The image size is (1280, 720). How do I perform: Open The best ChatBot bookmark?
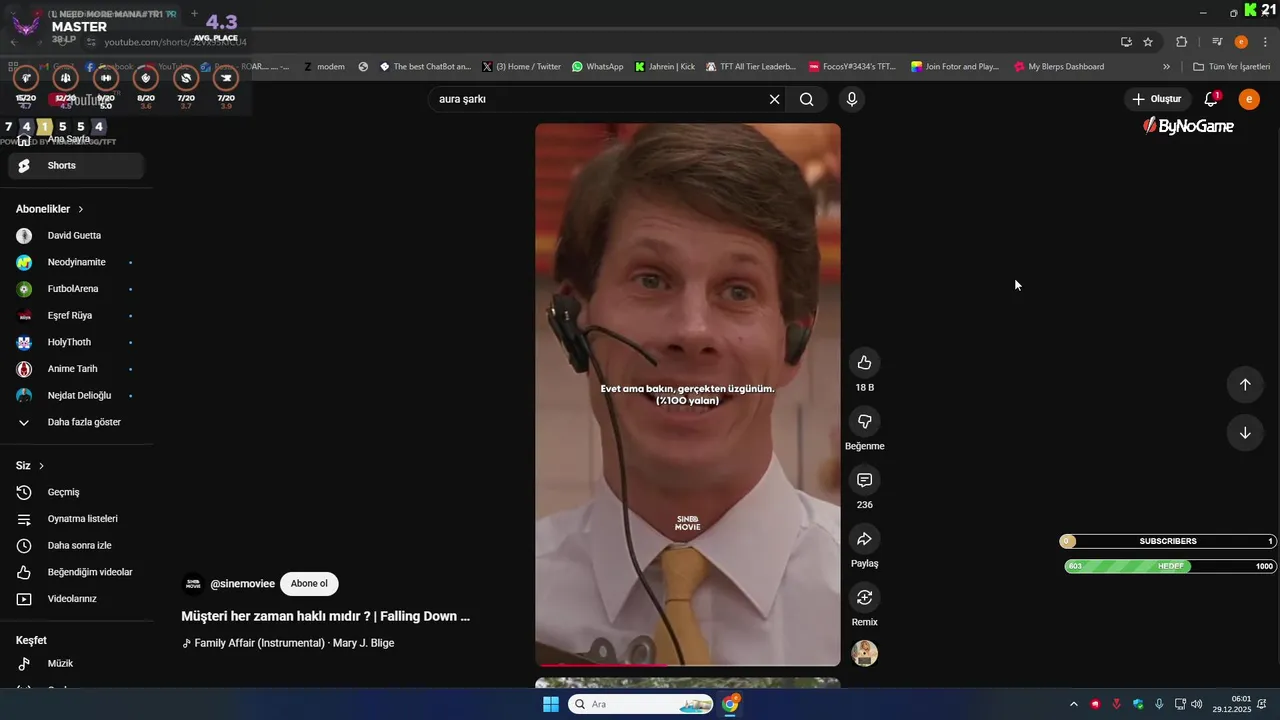pos(425,67)
